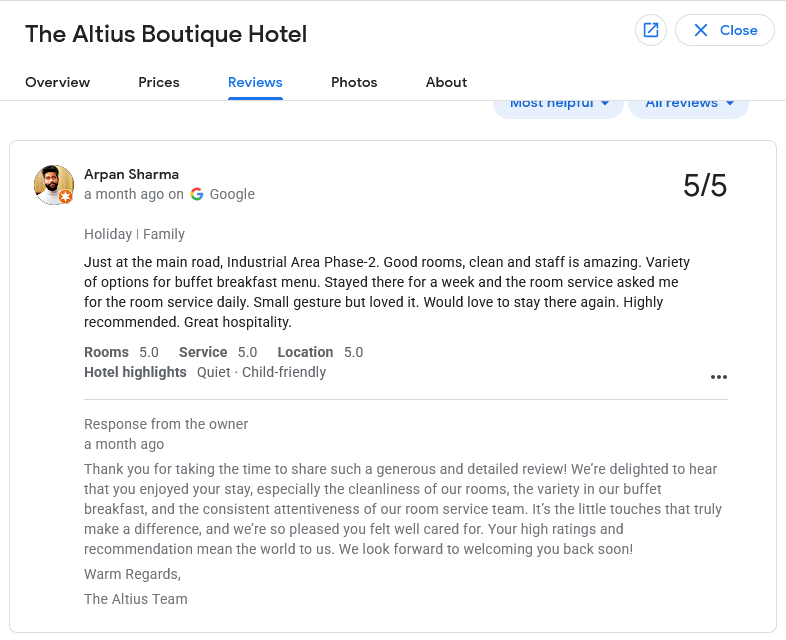Click the three-dot more options icon

click(x=718, y=377)
